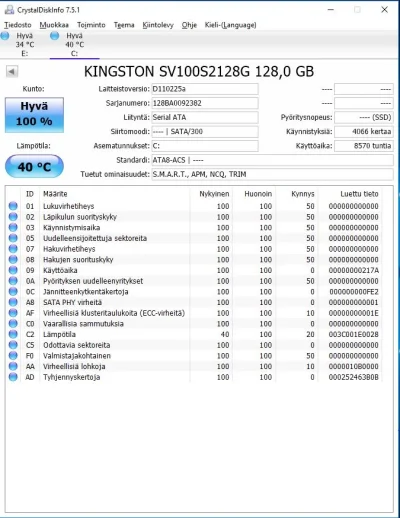
Task: Click the previous disk arrow button
Action: (x=12, y=71)
